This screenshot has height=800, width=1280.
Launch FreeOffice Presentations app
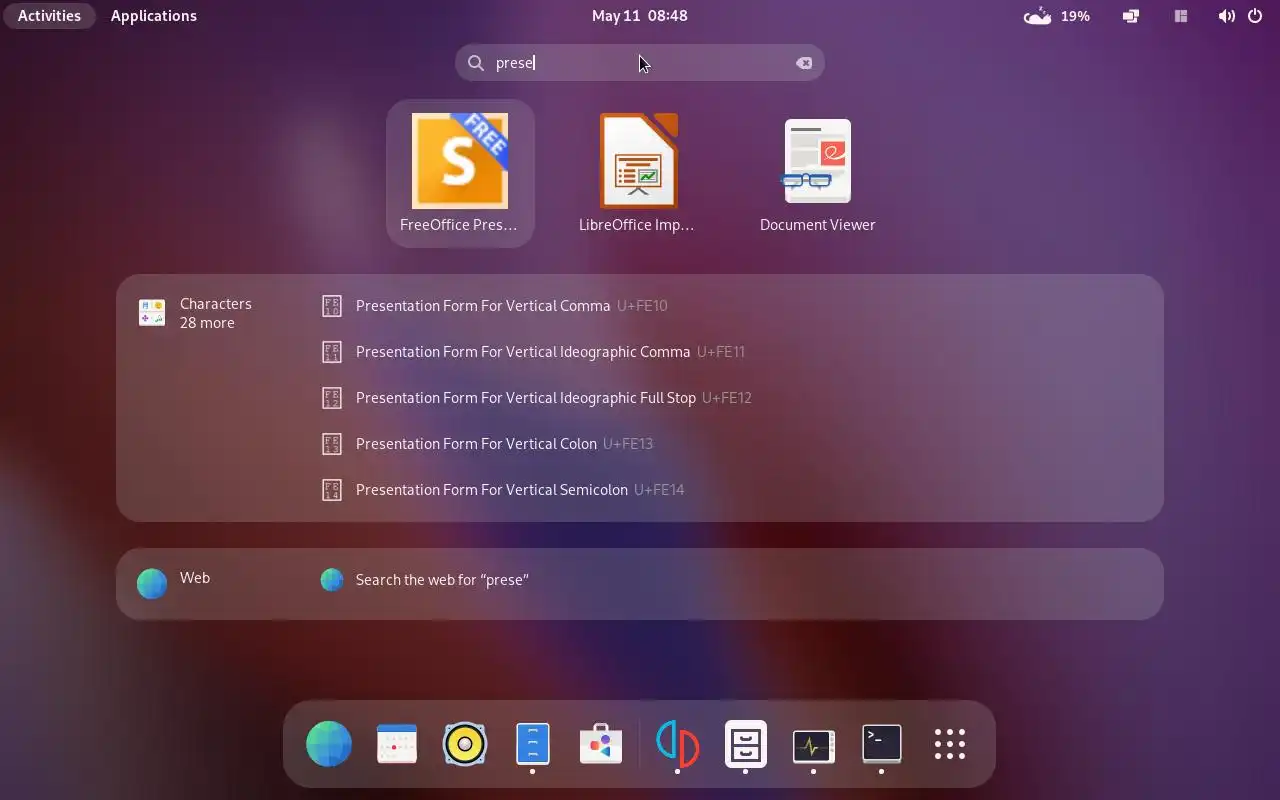pos(460,173)
